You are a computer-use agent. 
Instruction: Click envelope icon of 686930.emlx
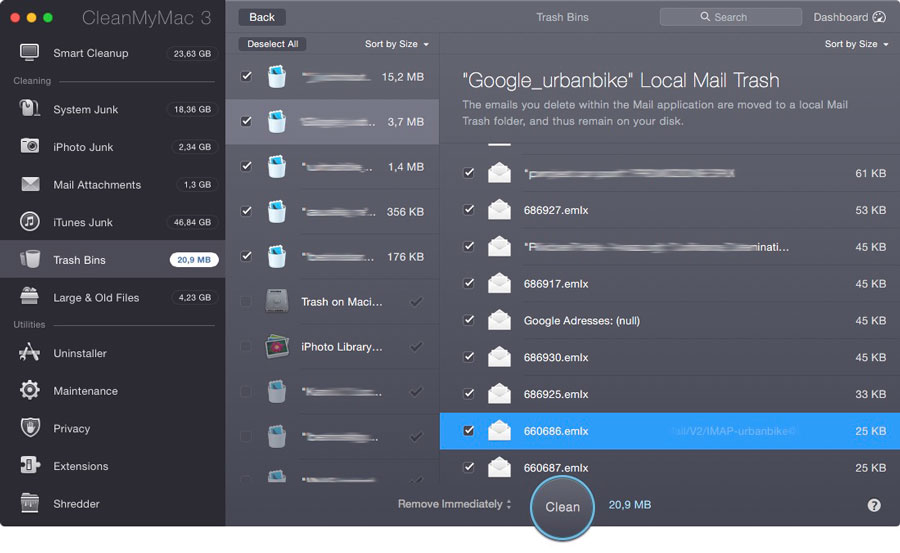pyautogui.click(x=499, y=357)
